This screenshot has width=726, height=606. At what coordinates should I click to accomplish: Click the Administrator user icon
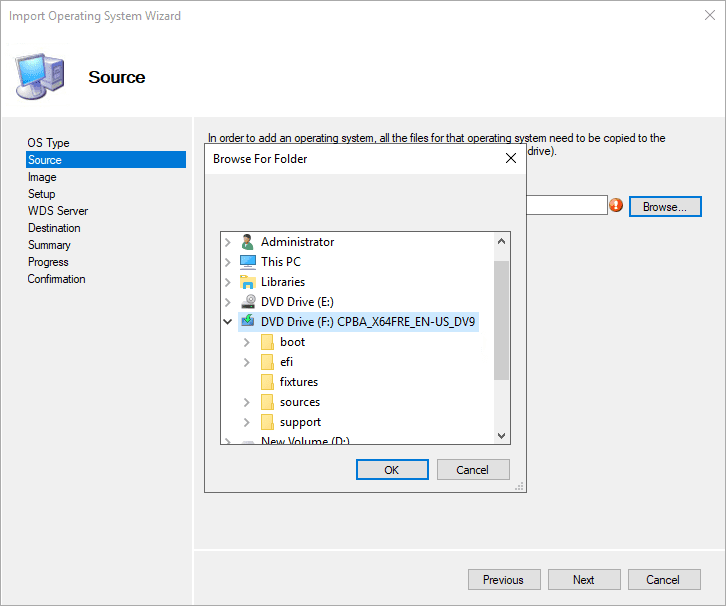click(248, 242)
